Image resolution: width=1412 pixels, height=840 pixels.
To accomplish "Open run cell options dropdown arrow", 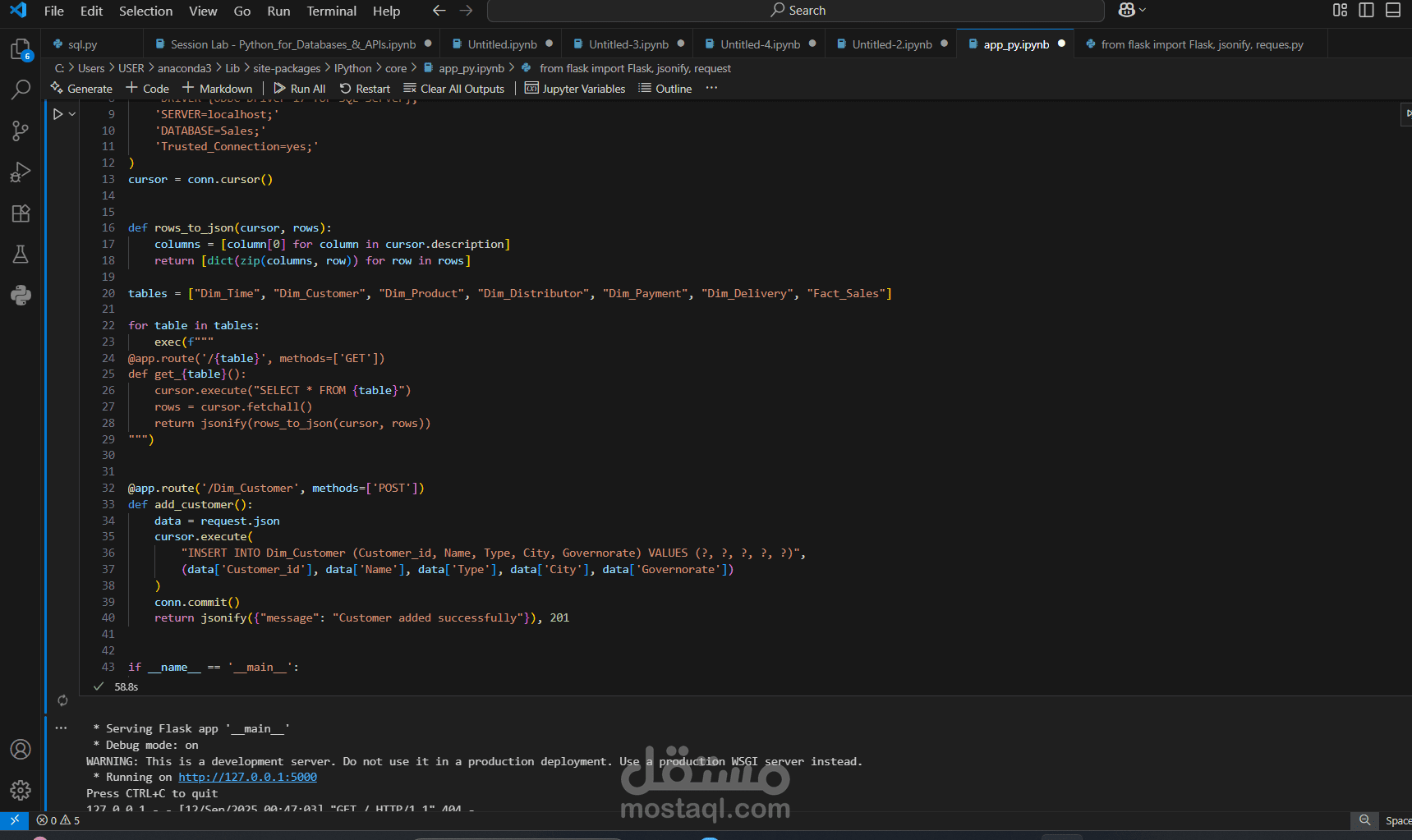I will point(72,114).
